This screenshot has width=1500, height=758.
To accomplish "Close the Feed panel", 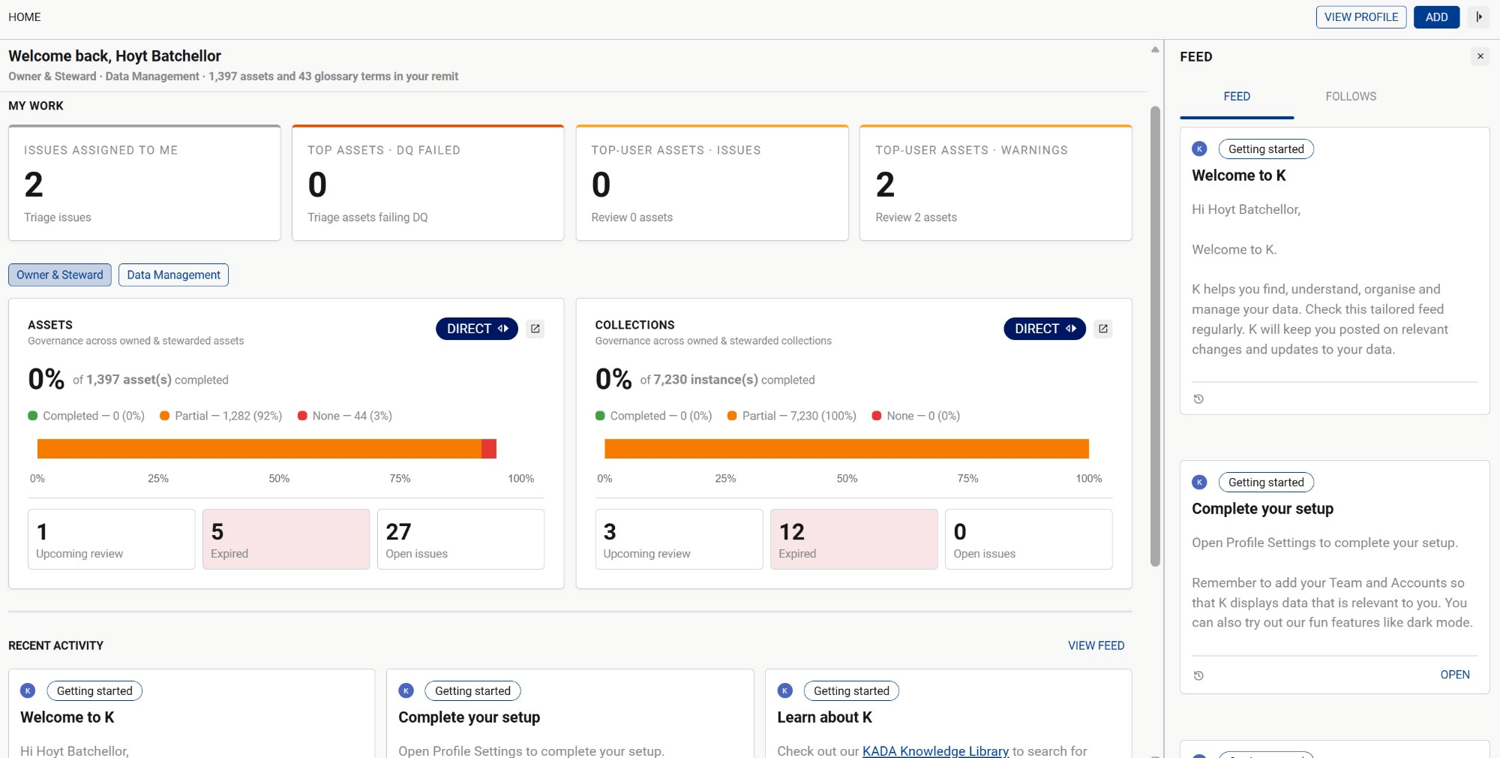I will 1480,57.
